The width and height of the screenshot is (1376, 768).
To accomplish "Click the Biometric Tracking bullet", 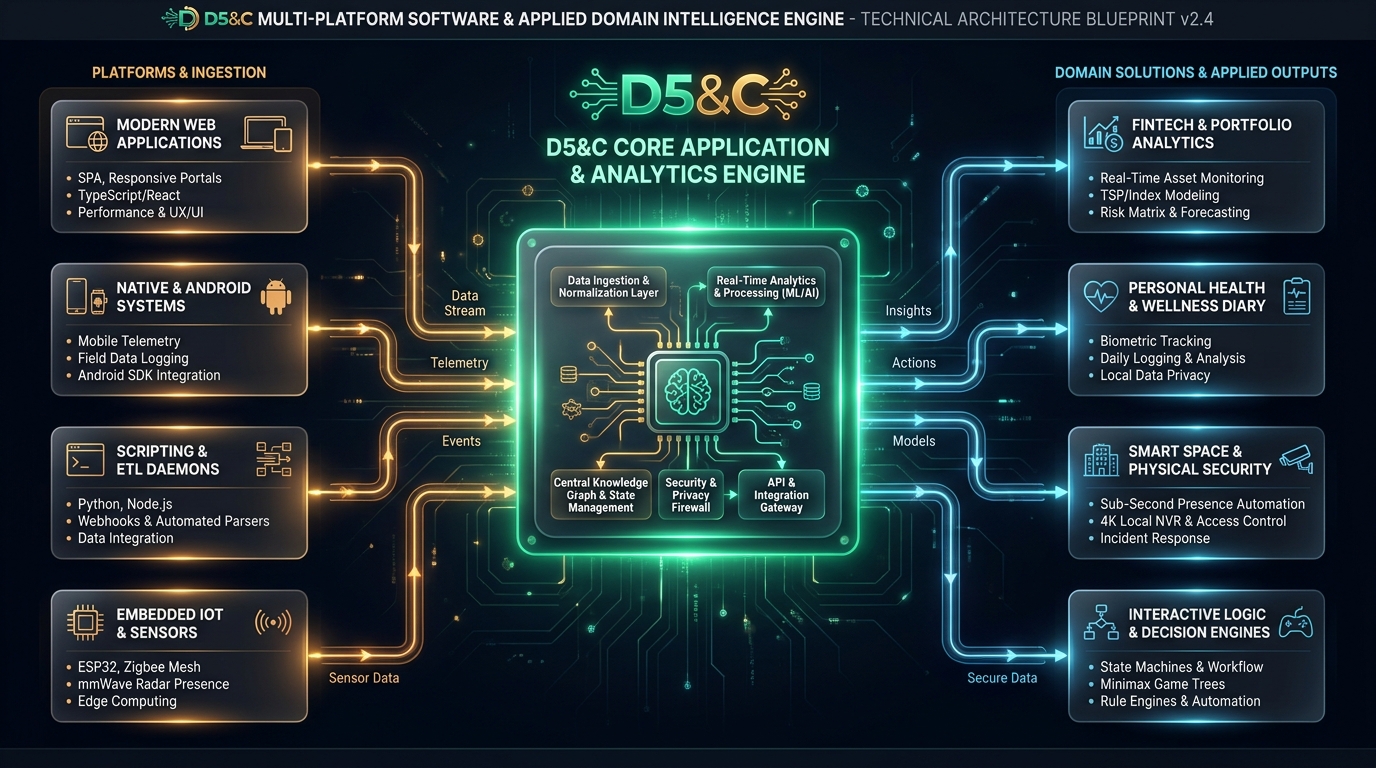I will 1155,341.
